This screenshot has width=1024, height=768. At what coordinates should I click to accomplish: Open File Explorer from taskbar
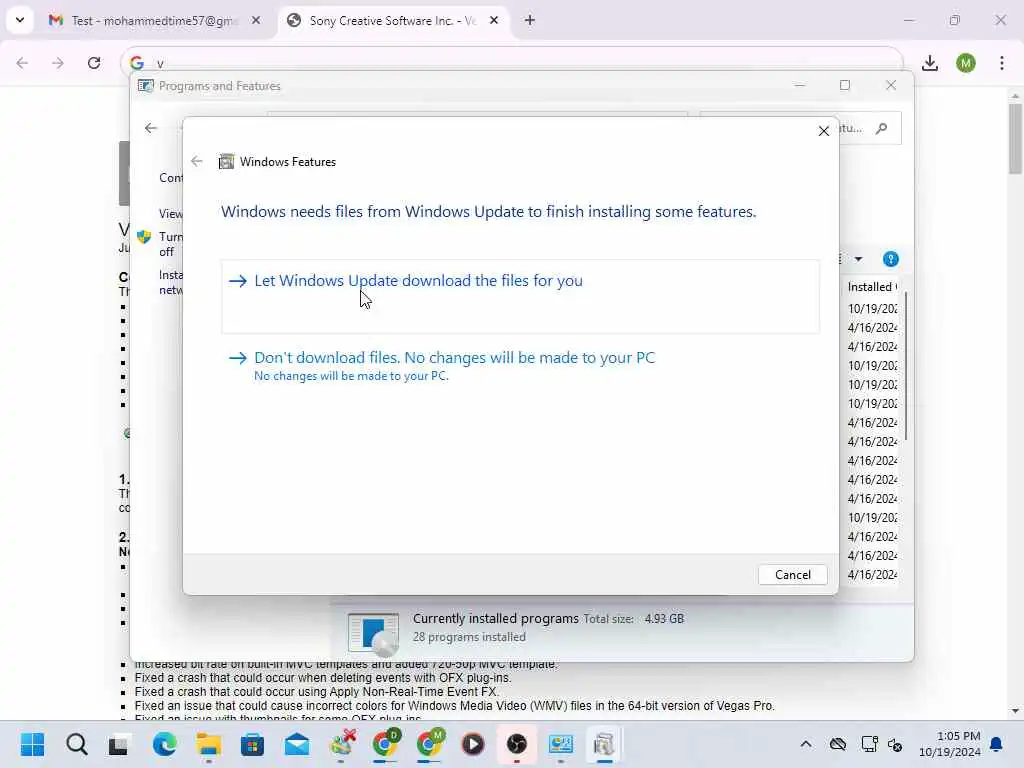(x=208, y=744)
